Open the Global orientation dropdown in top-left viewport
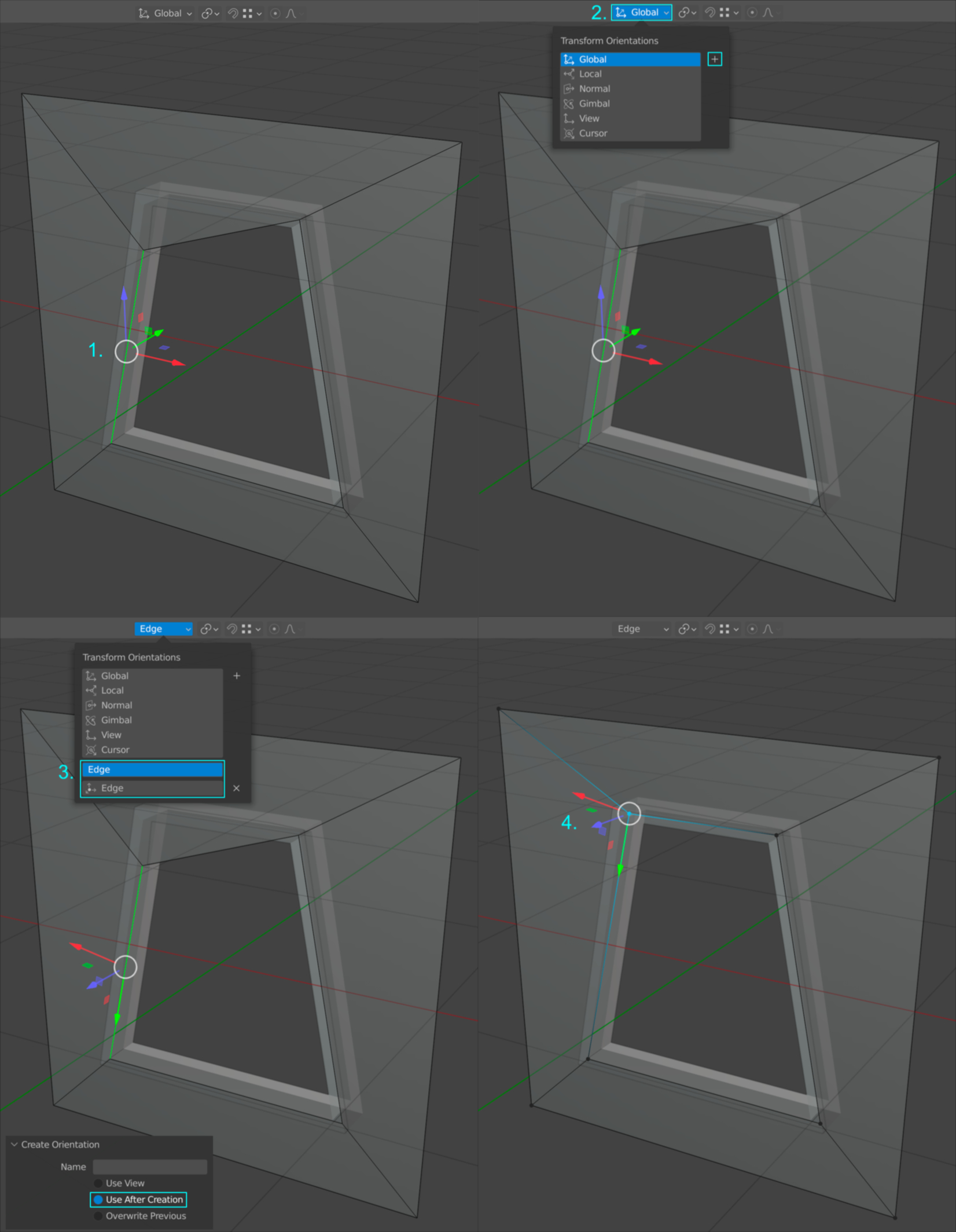Image resolution: width=956 pixels, height=1232 pixels. tap(165, 13)
